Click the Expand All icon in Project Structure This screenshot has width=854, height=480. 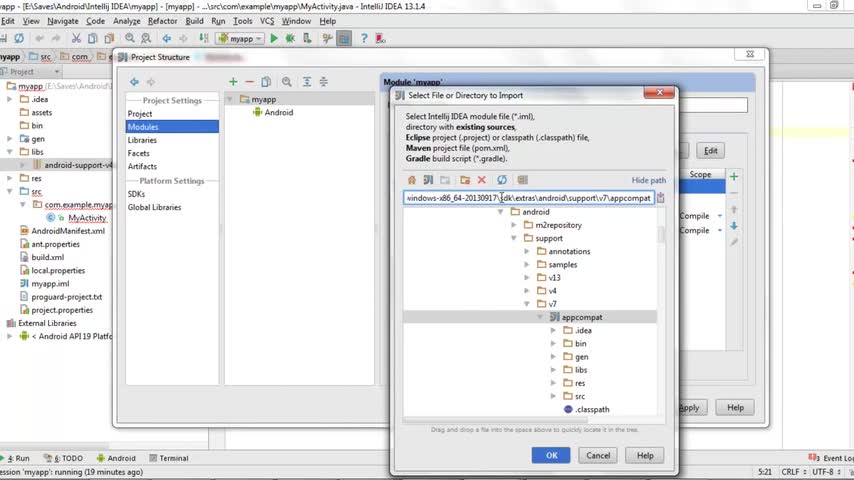tap(307, 82)
